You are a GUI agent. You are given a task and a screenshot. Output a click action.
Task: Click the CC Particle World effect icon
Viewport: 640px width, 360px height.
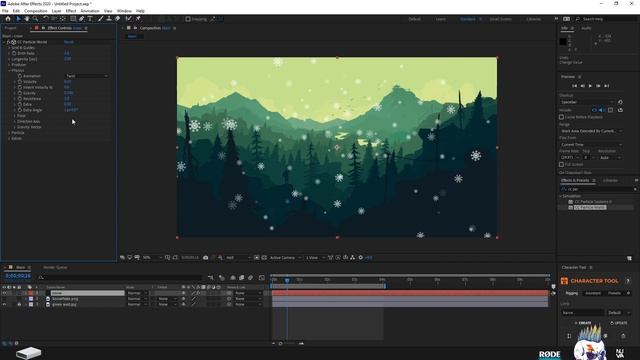(x=13, y=42)
